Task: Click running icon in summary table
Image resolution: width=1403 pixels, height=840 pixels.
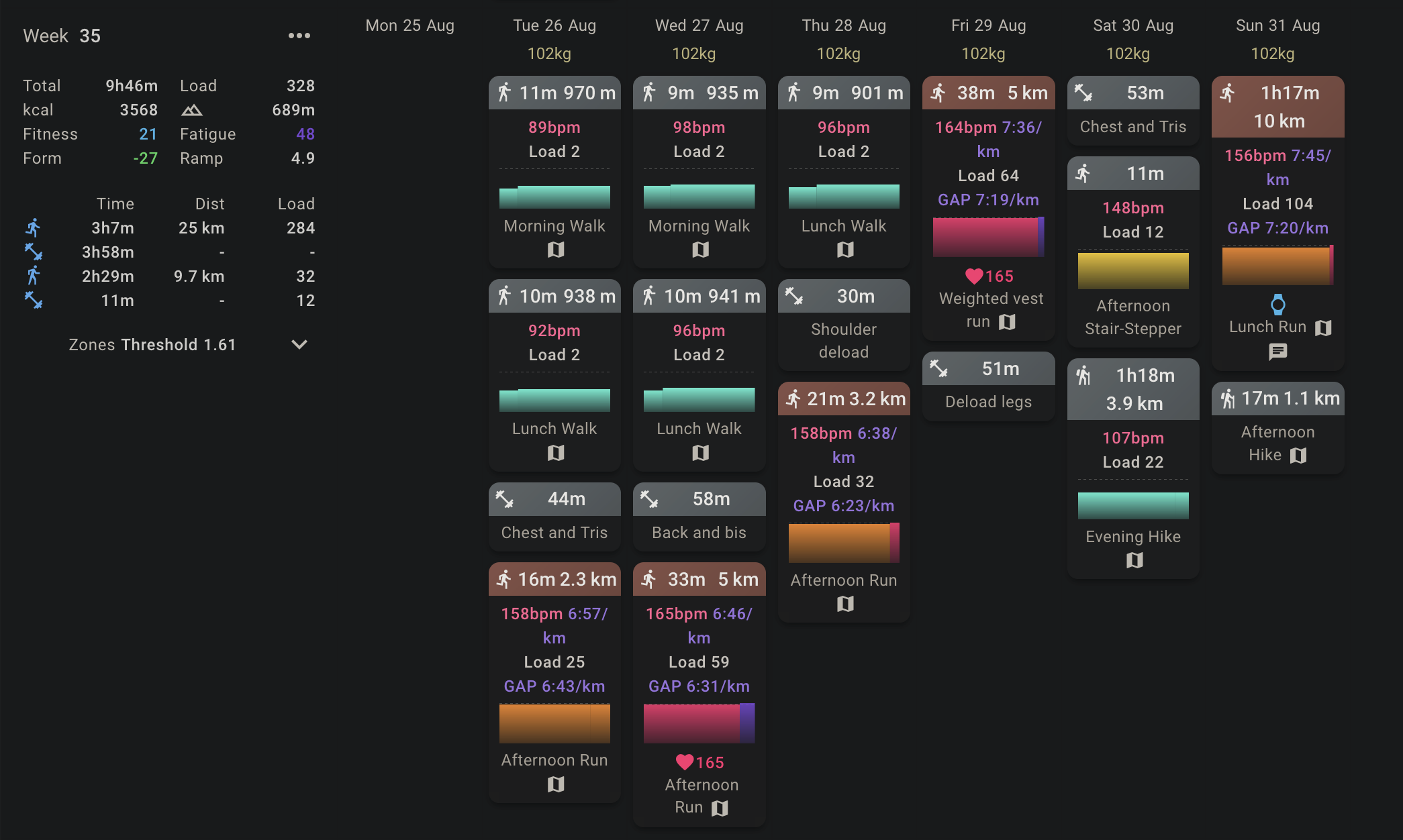Action: coord(33,228)
